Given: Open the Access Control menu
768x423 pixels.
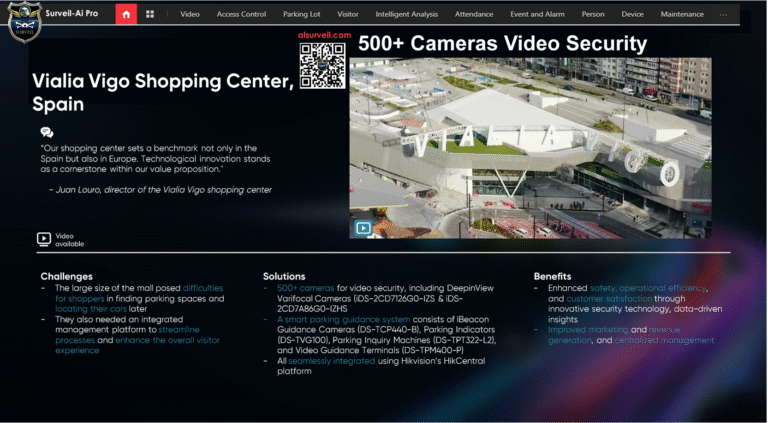Looking at the screenshot, I should [241, 14].
